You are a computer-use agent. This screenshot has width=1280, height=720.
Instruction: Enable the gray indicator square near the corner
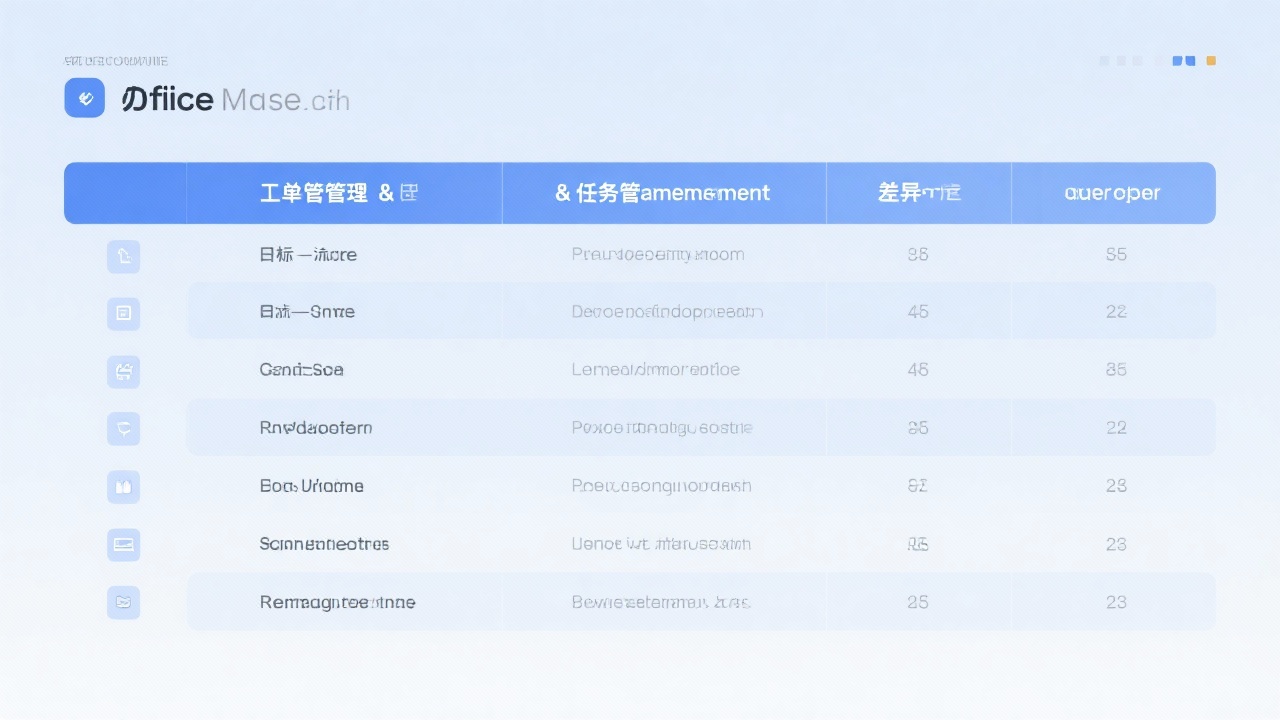(1104, 61)
